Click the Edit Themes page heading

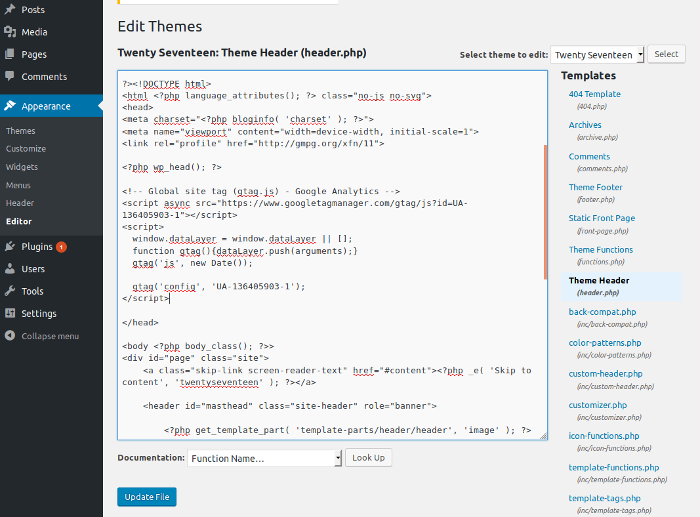pos(160,26)
